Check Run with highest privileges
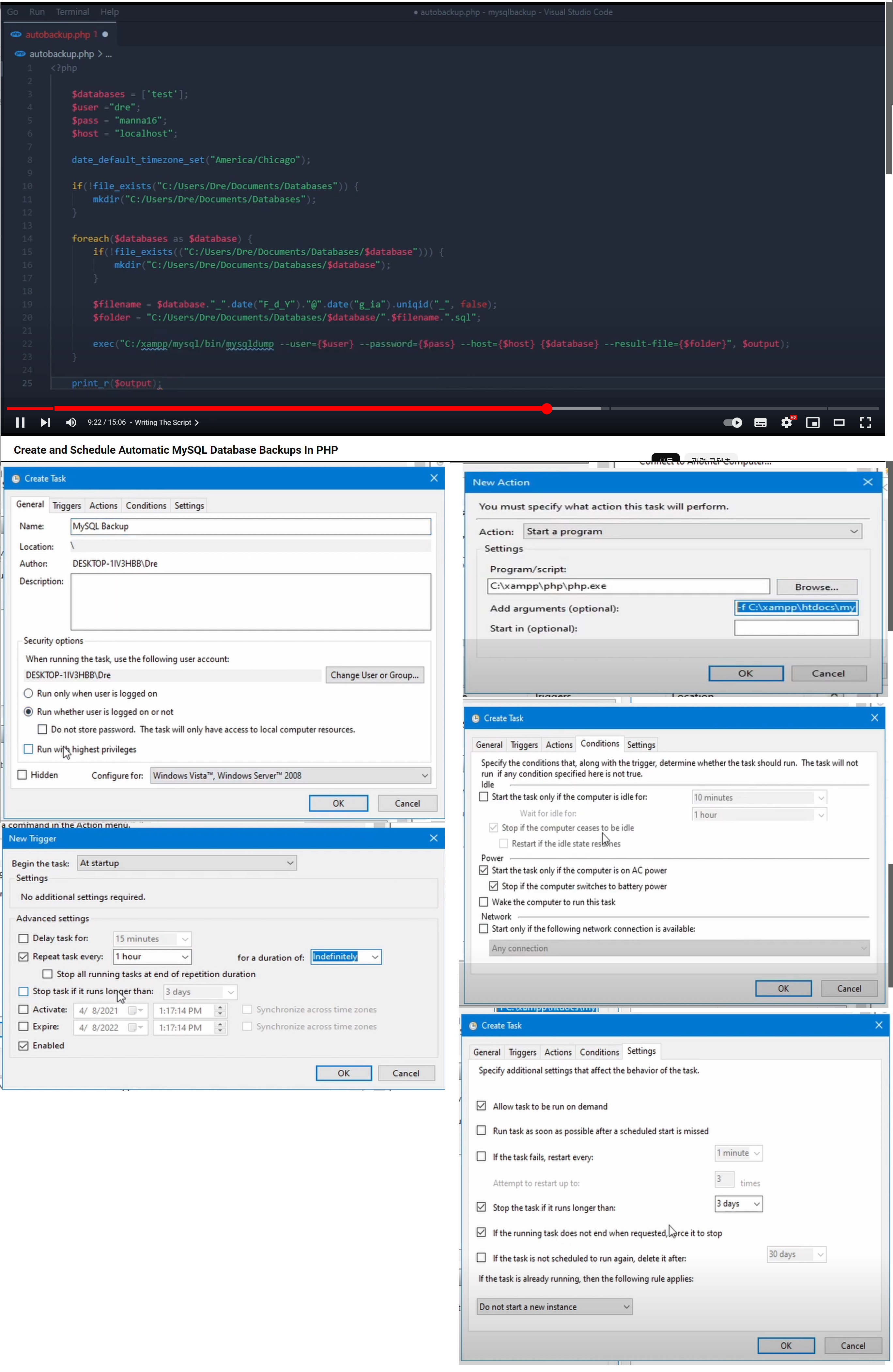893x1372 pixels. tap(28, 749)
